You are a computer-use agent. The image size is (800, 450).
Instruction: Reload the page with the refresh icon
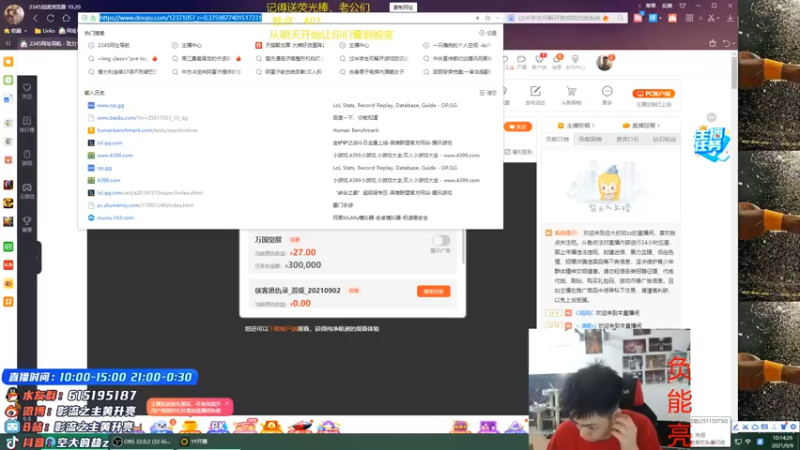point(51,18)
